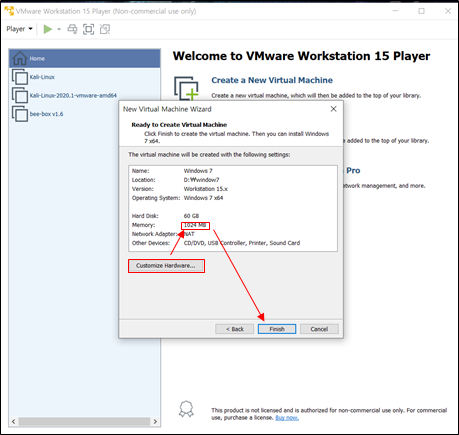Select Kali-Linux-2020.1-vmware-amd64 entry
Viewport: 459px width, 435px height.
pos(85,95)
